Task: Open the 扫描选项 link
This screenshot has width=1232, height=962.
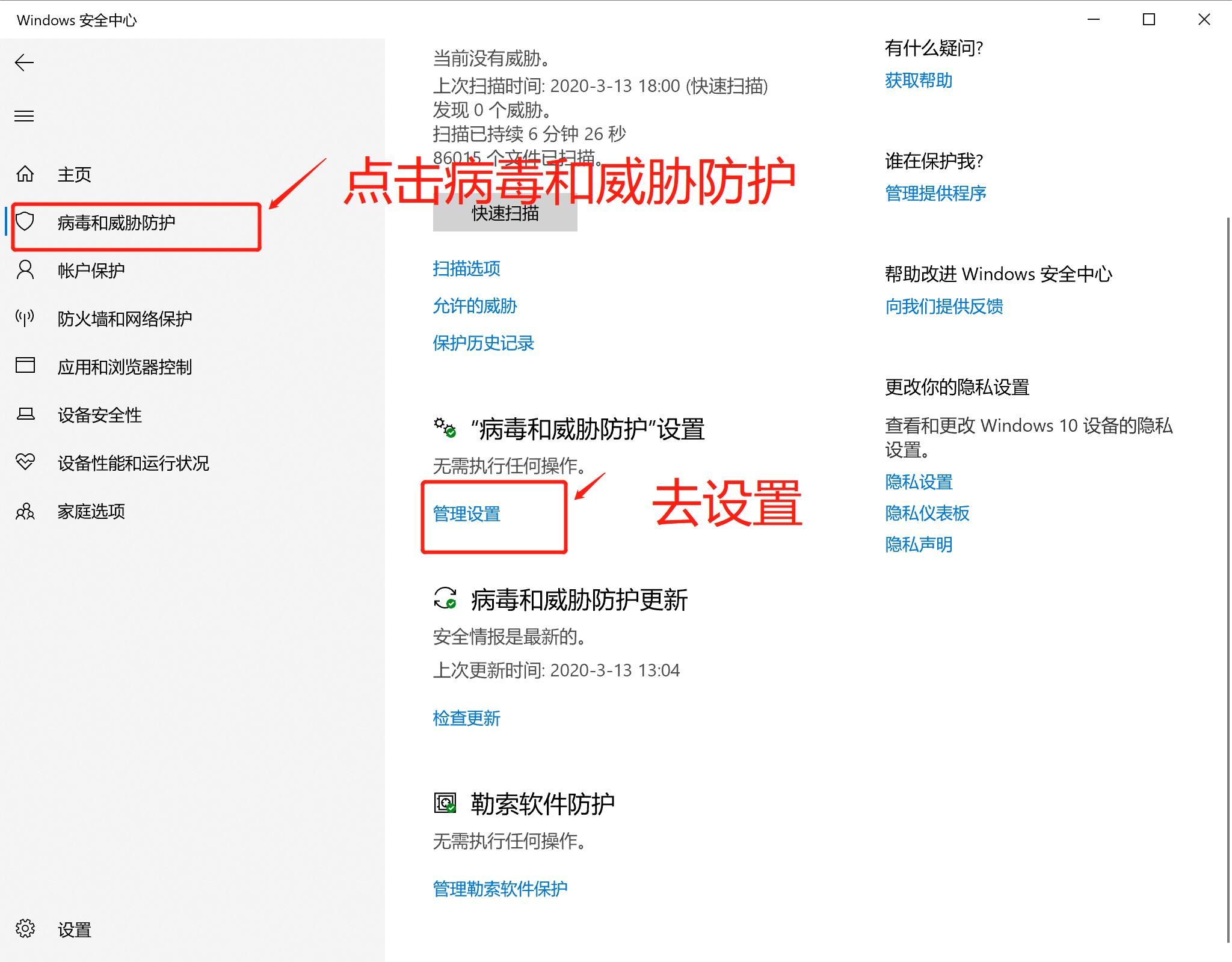Action: (466, 269)
